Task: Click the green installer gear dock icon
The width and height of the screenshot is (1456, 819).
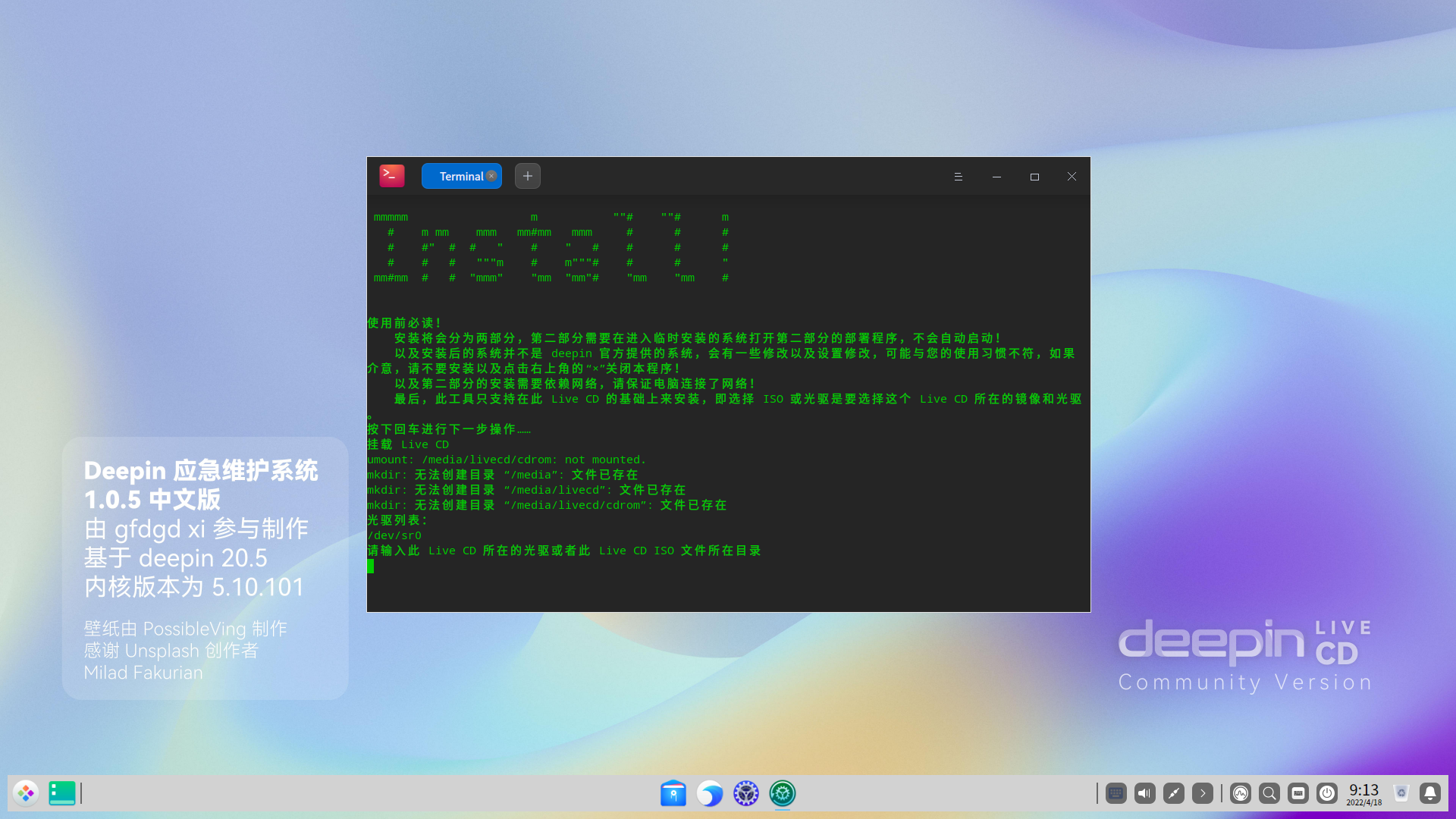Action: coord(783,793)
